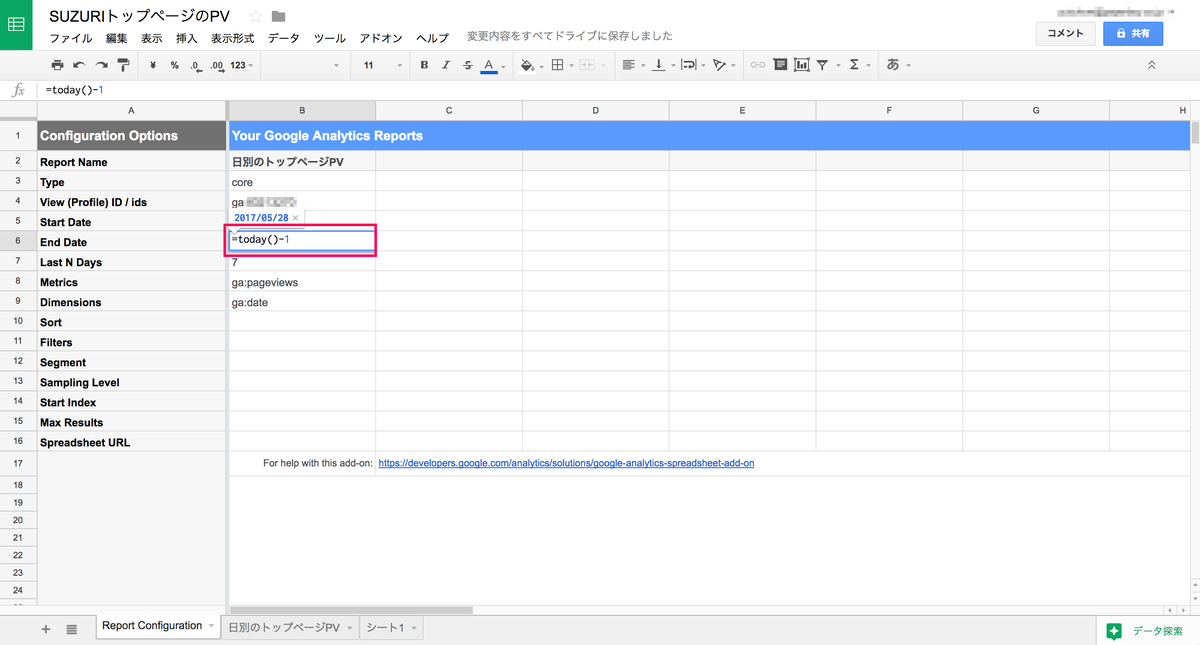Toggle italic formatting
This screenshot has width=1200, height=645.
pos(446,65)
